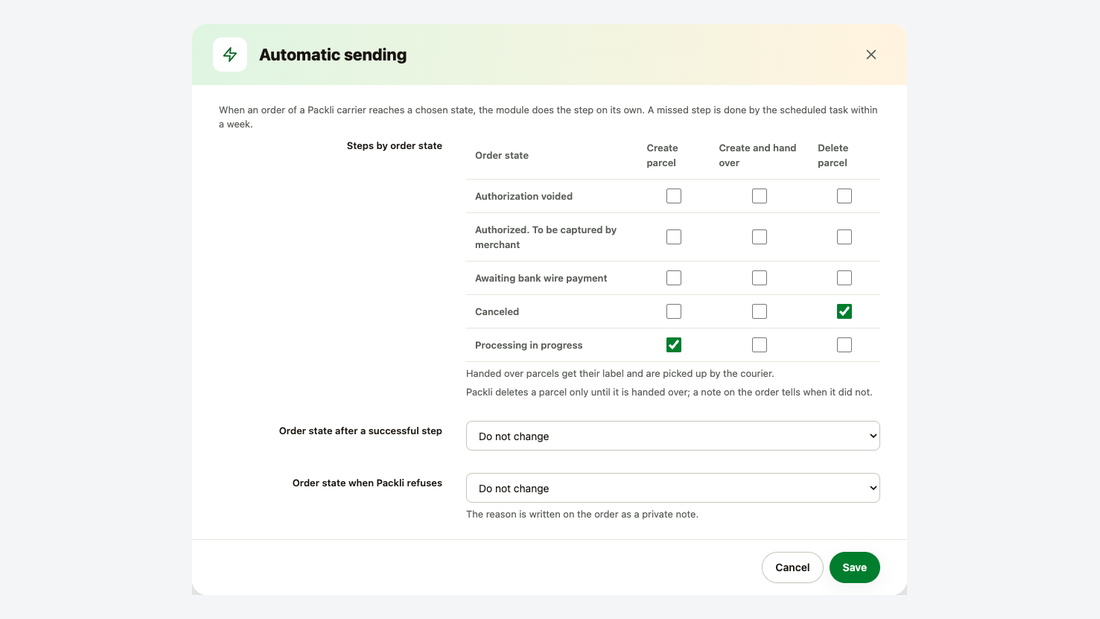
Task: Check Delete parcel for Authorized. To be captured
Action: point(844,237)
